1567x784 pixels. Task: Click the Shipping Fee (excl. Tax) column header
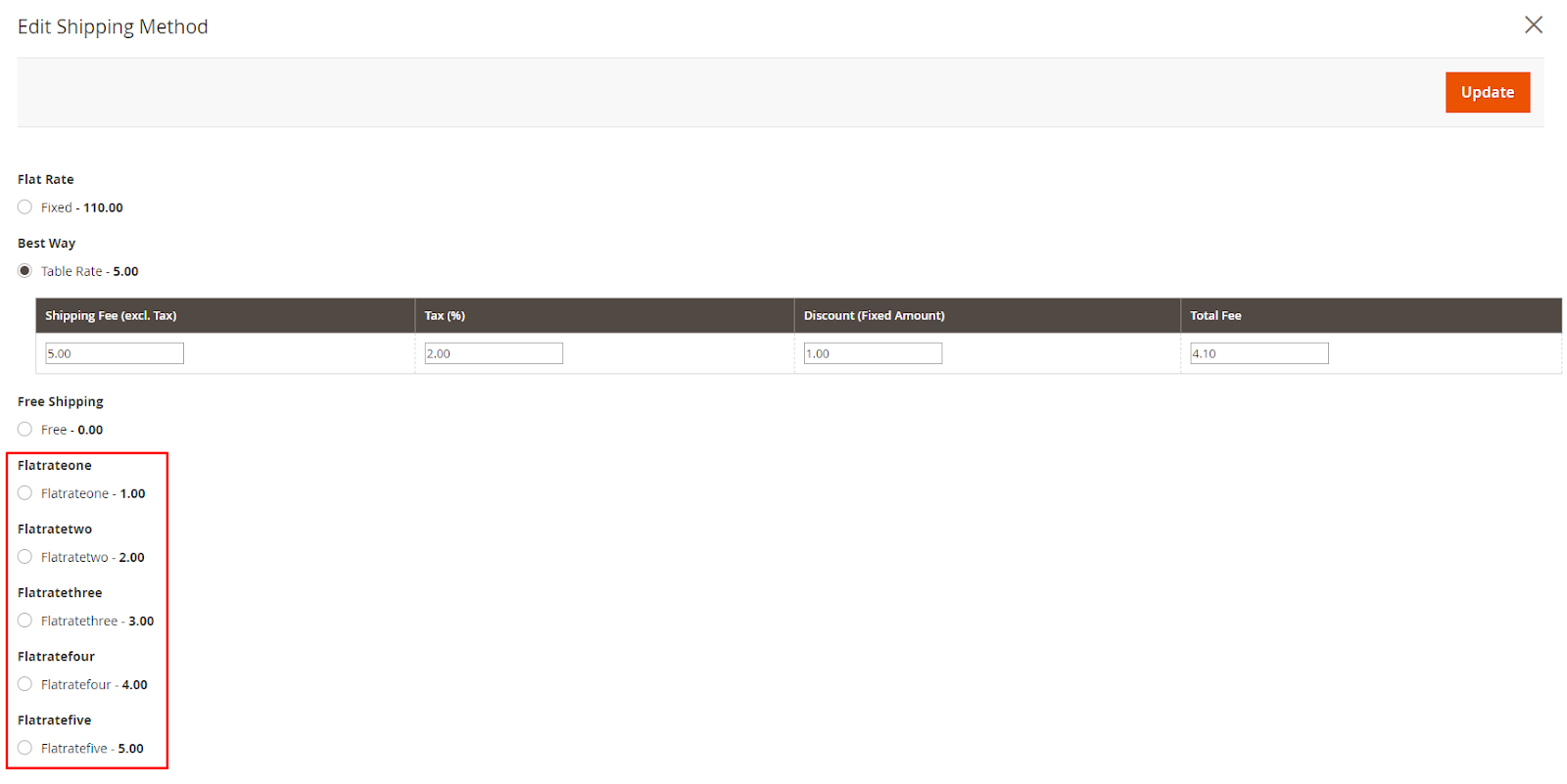pyautogui.click(x=111, y=315)
